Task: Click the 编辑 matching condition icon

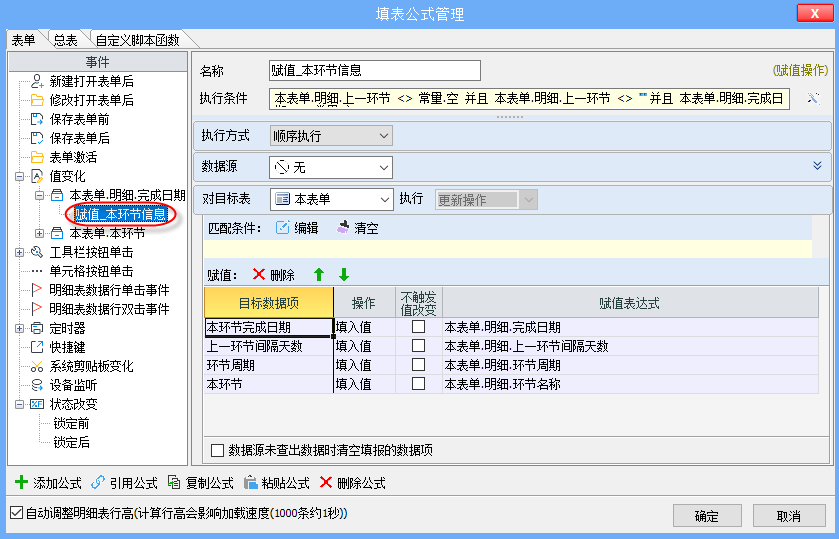Action: tap(282, 227)
